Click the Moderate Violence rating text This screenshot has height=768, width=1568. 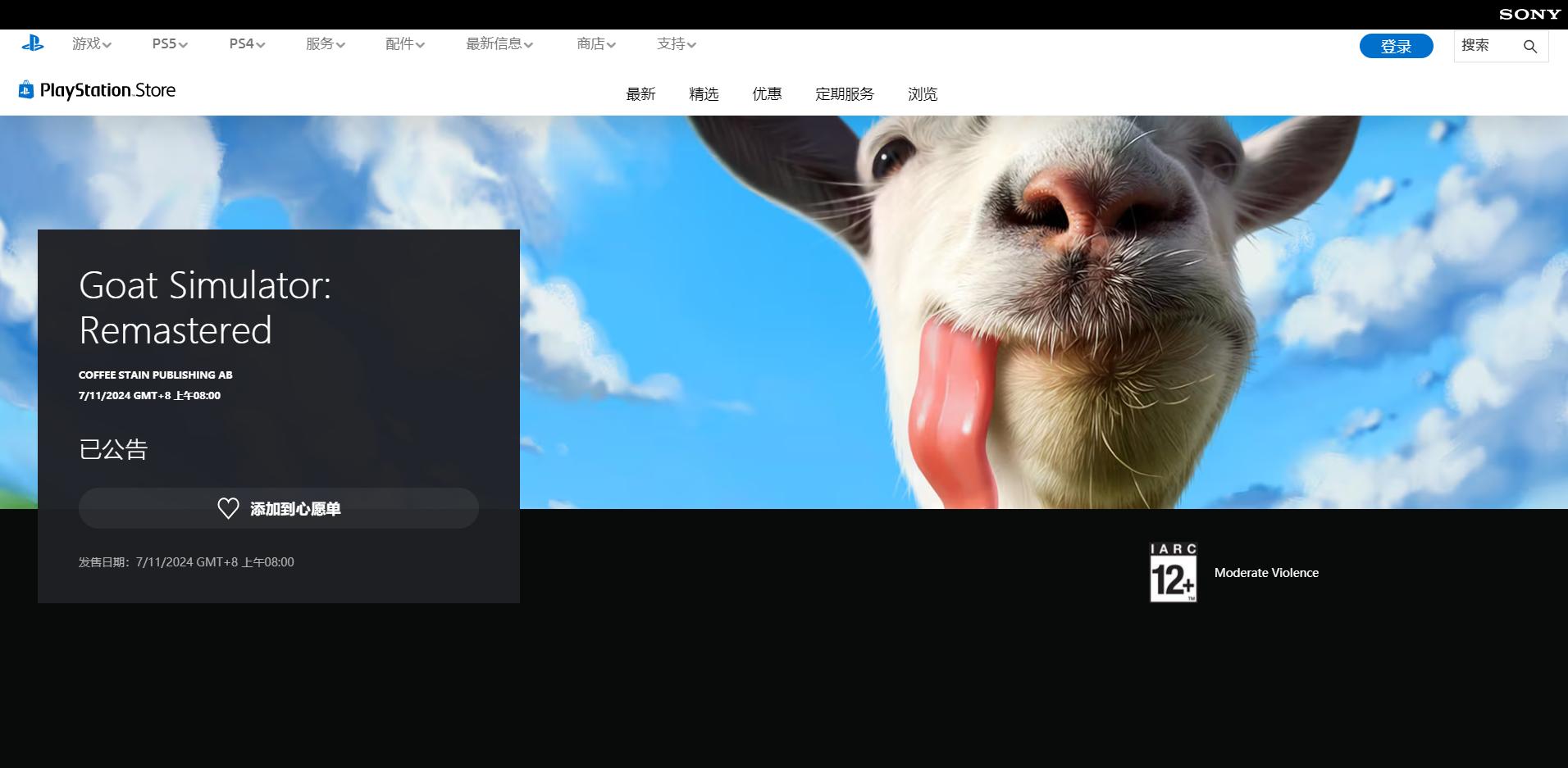1266,573
